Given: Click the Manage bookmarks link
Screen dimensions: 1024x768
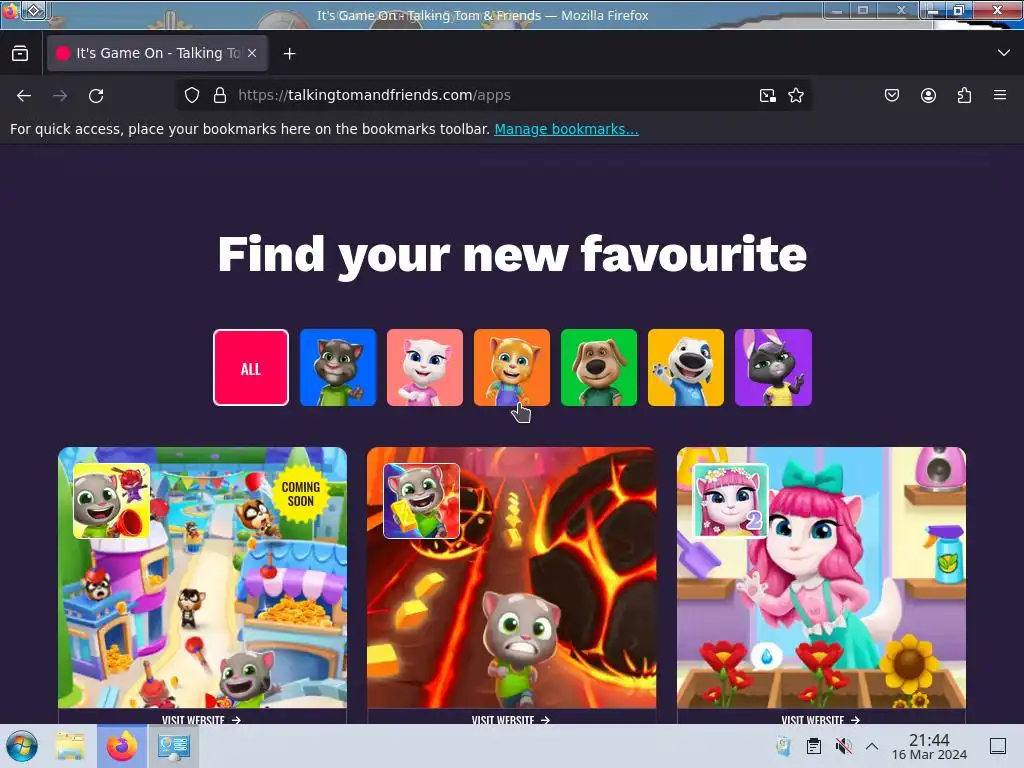Looking at the screenshot, I should pos(566,129).
